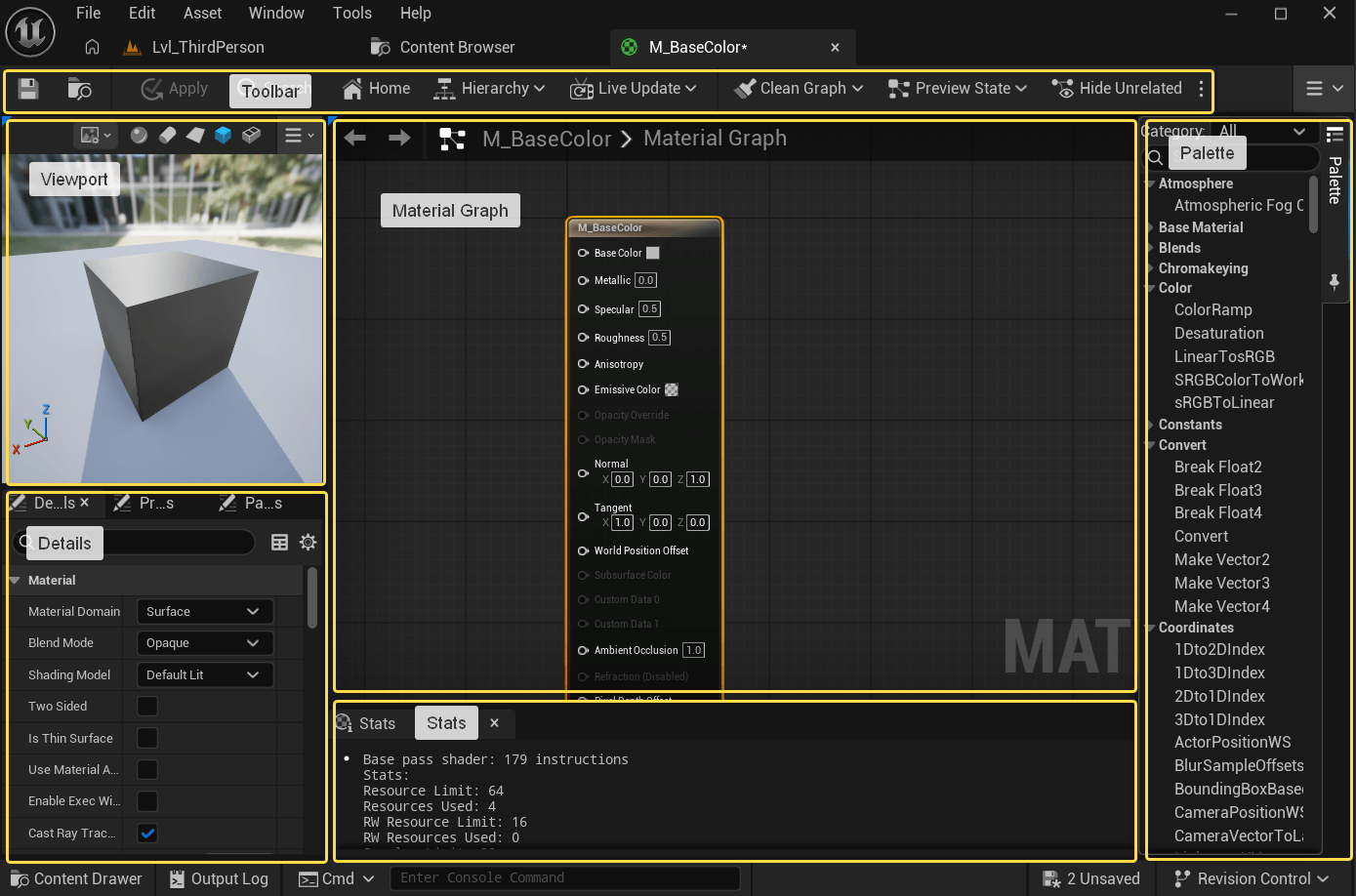
Task: Open the Content Drawer
Action: click(x=76, y=878)
